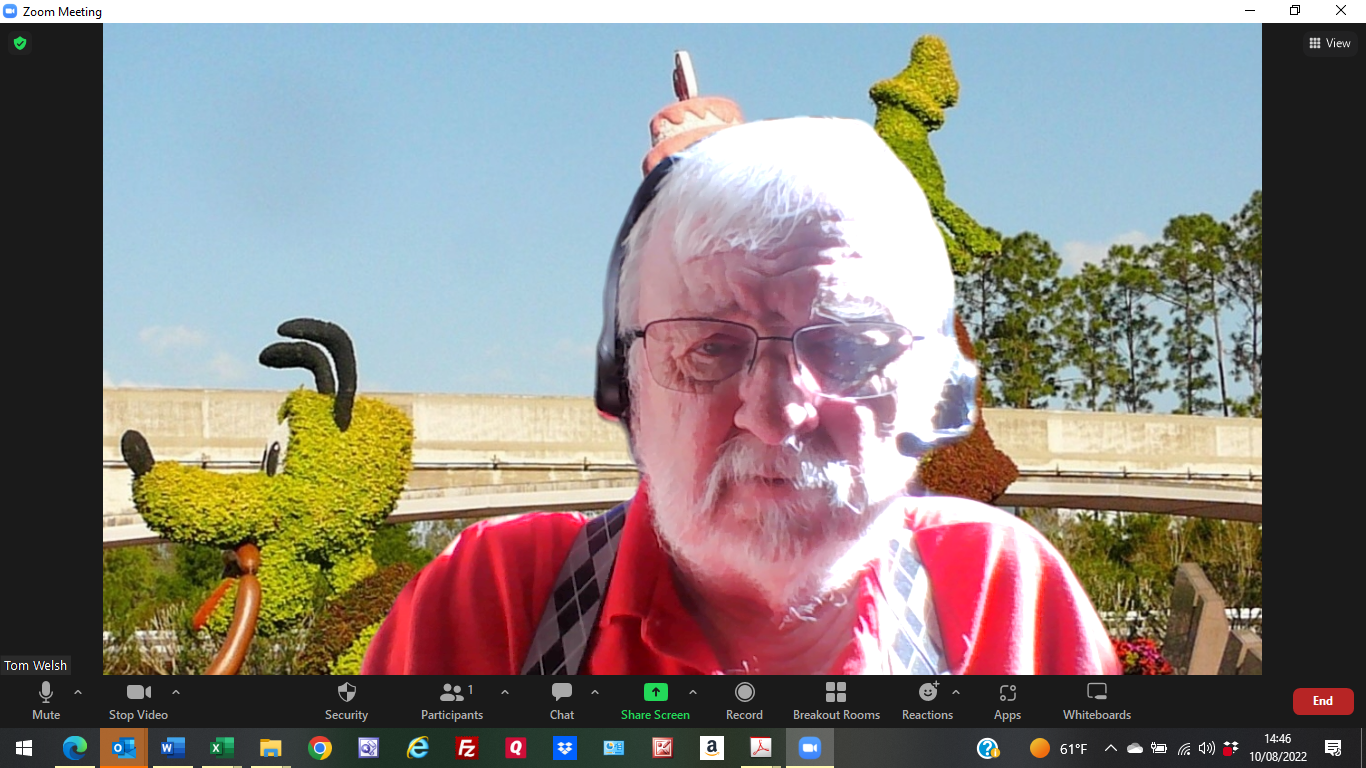
Task: Open Amazon shortcut in taskbar
Action: pos(712,748)
